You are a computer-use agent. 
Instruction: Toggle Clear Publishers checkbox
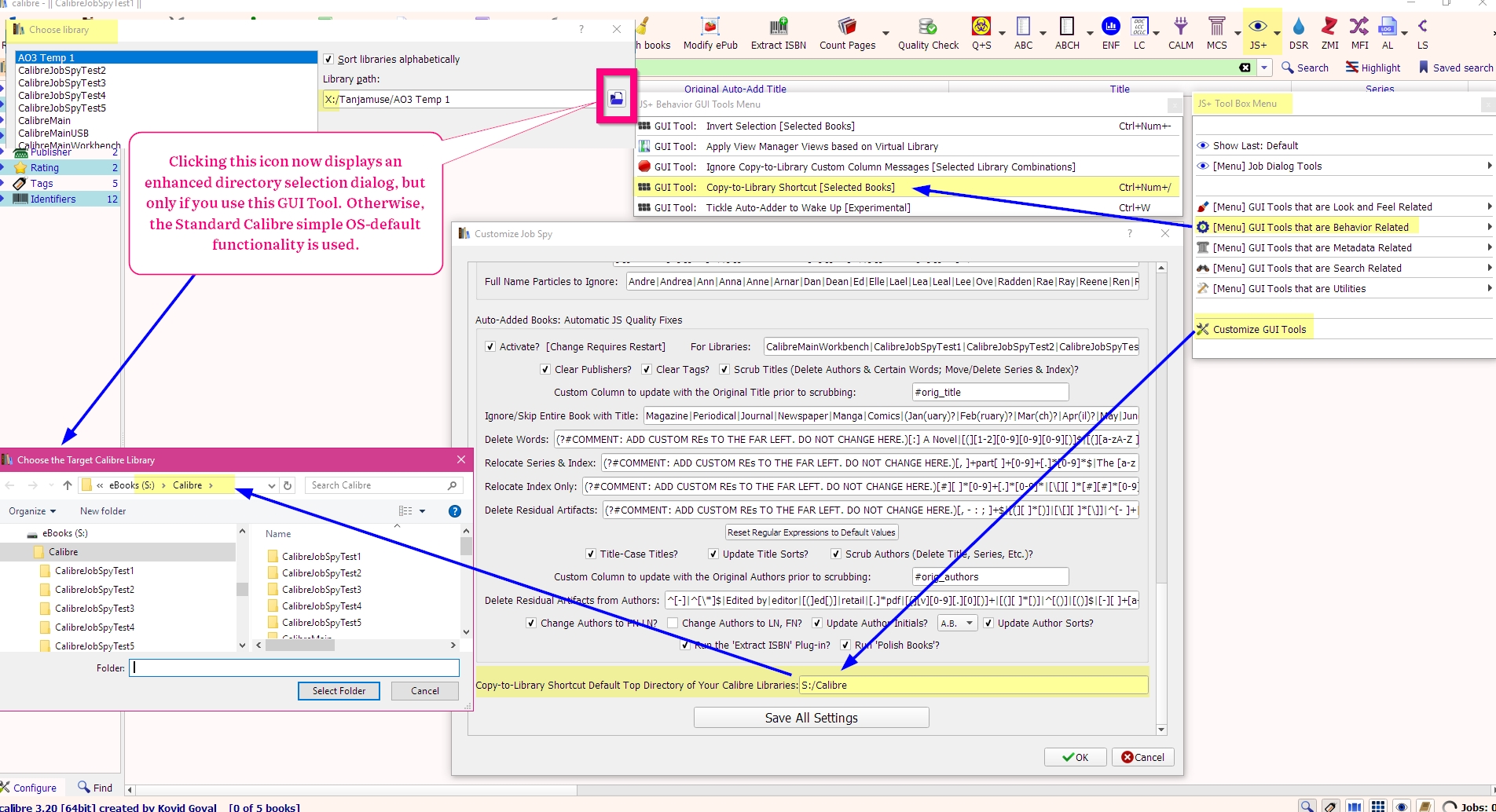[545, 369]
